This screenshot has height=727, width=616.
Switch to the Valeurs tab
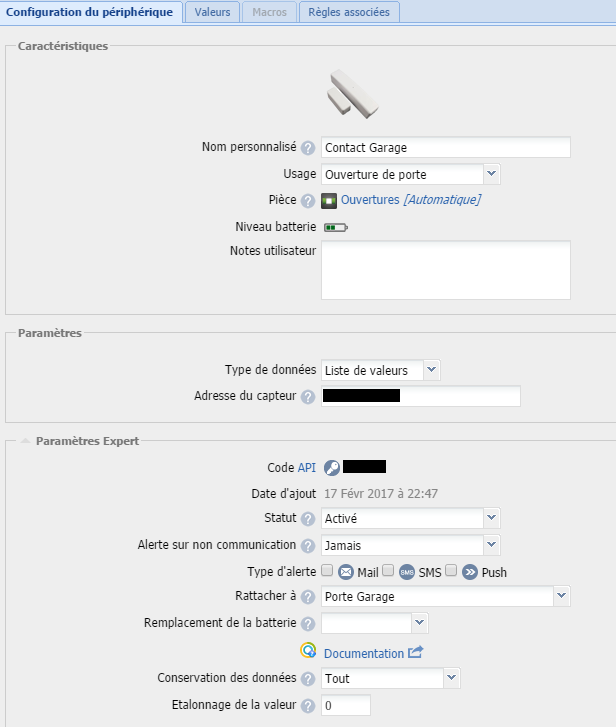point(212,12)
